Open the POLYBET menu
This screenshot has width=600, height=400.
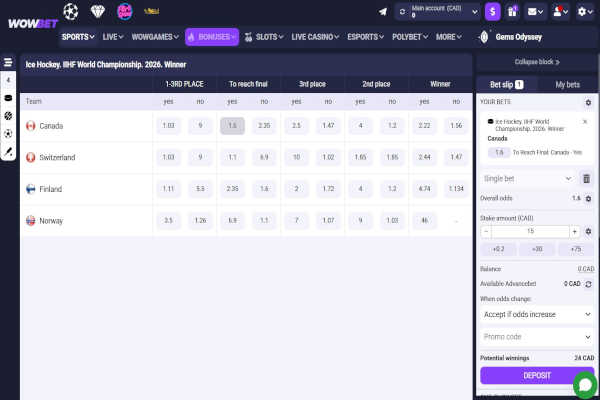pyautogui.click(x=410, y=37)
